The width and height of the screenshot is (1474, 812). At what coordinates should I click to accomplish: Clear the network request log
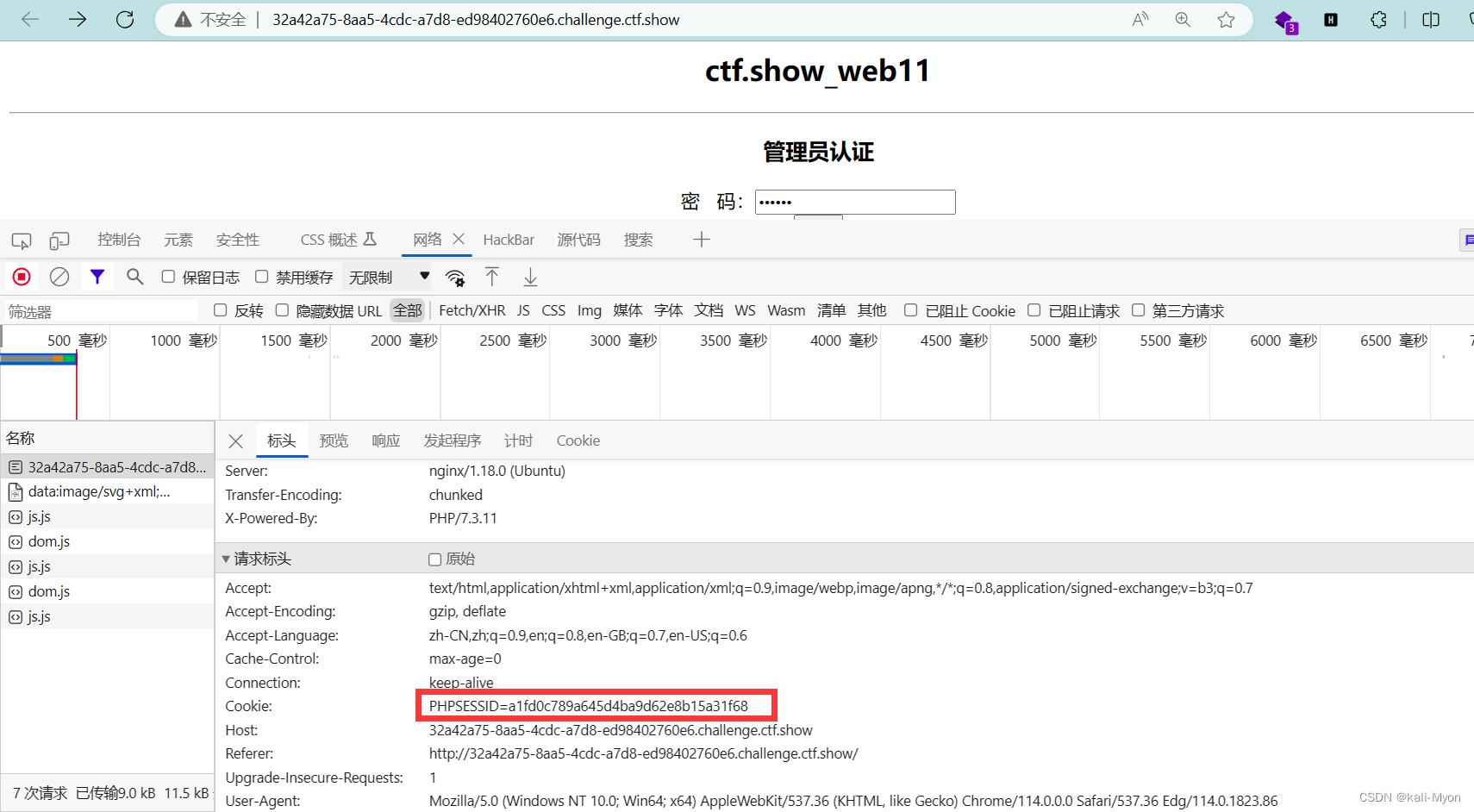click(x=59, y=276)
